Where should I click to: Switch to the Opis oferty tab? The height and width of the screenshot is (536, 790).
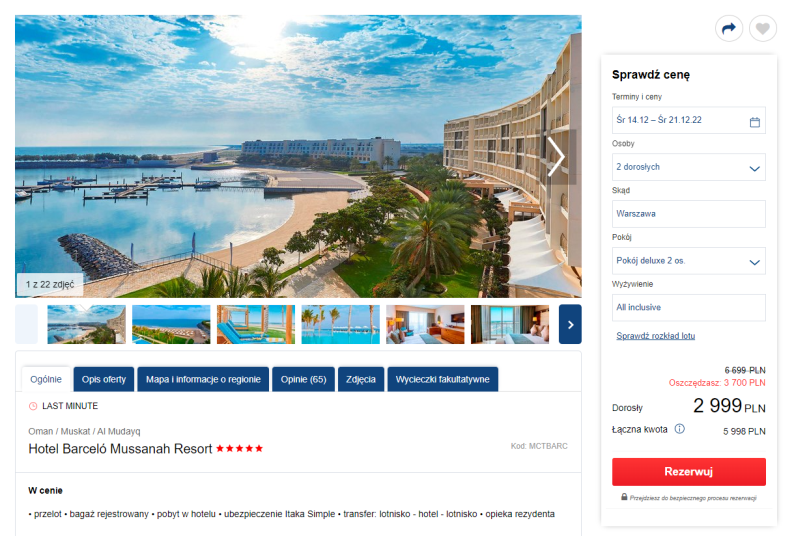click(x=104, y=379)
